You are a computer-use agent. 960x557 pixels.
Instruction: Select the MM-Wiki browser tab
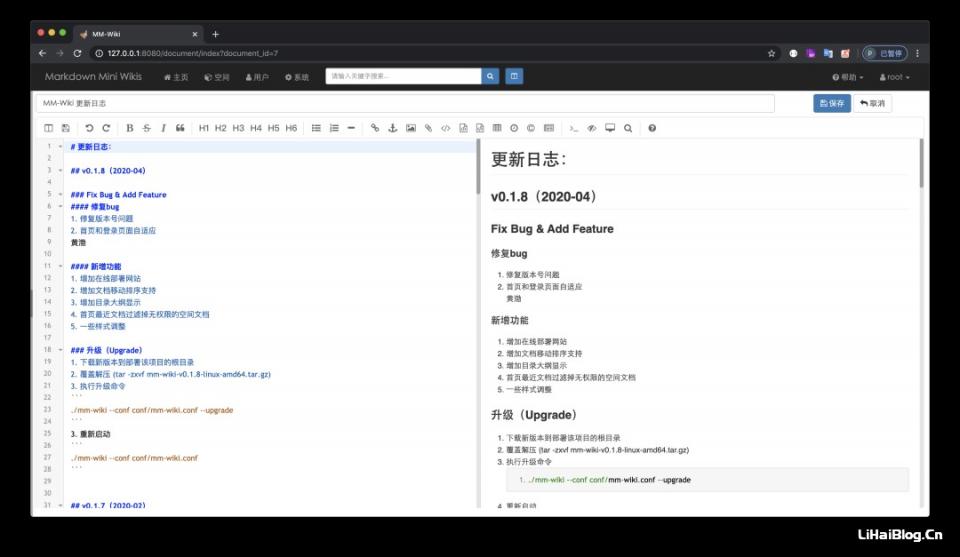pos(138,34)
